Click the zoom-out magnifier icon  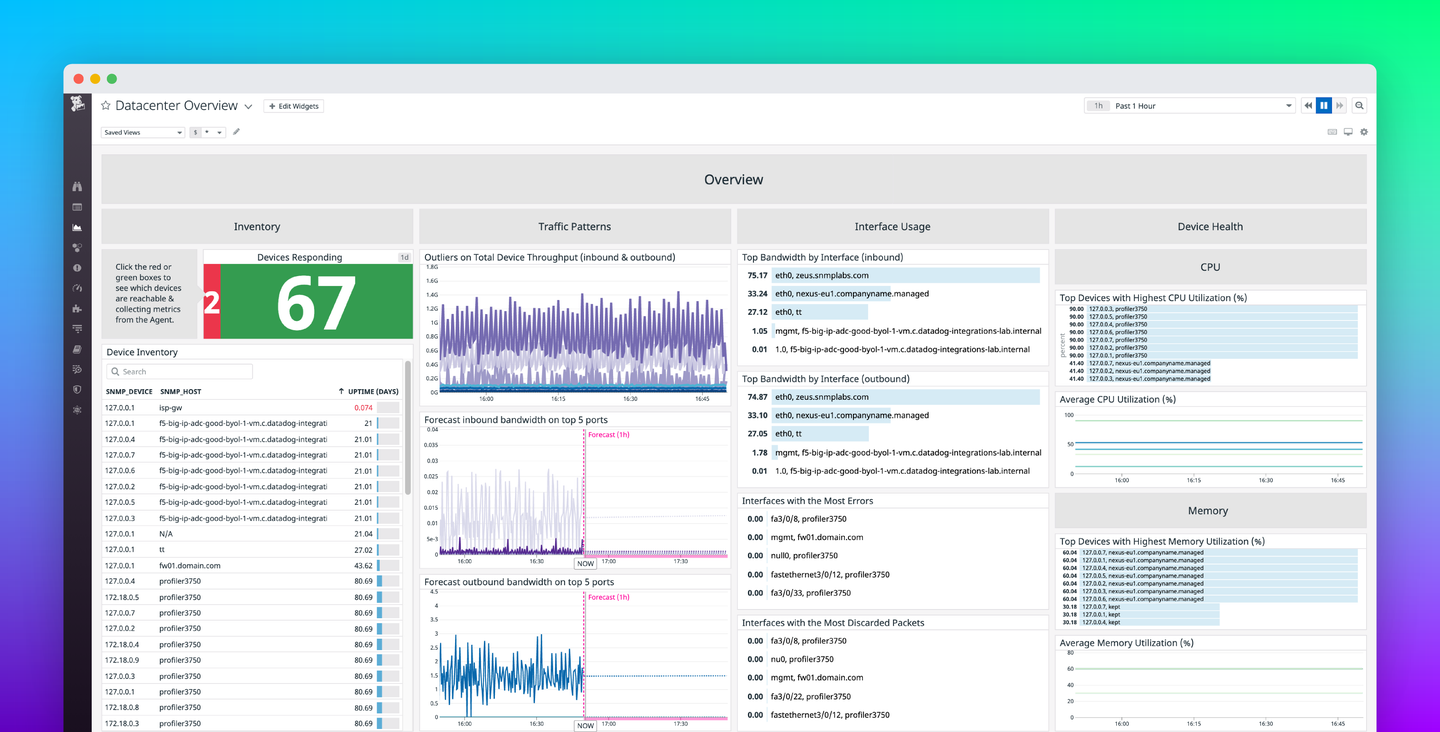pyautogui.click(x=1359, y=106)
